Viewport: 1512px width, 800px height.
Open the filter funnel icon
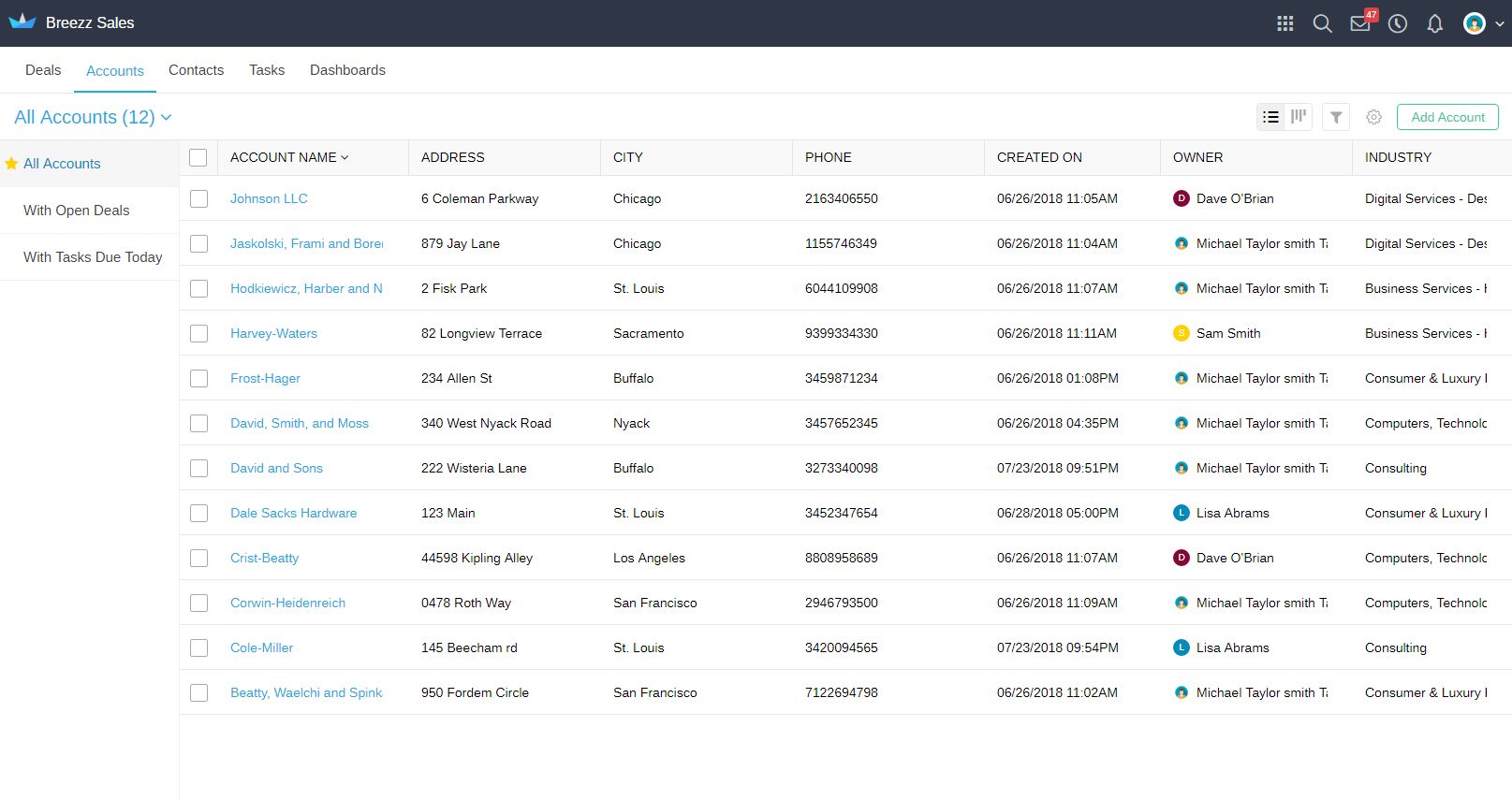1336,117
